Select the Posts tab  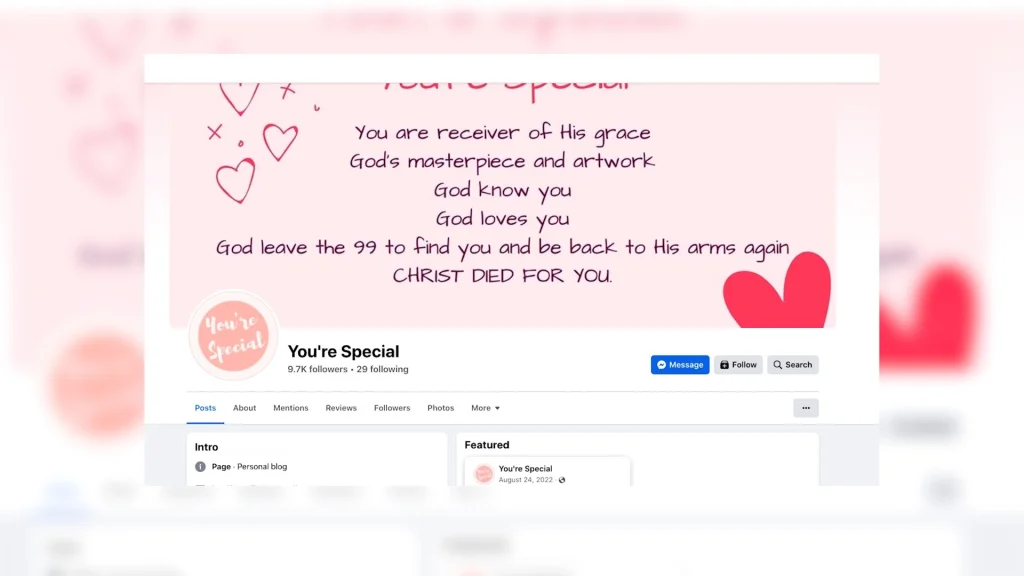tap(205, 408)
